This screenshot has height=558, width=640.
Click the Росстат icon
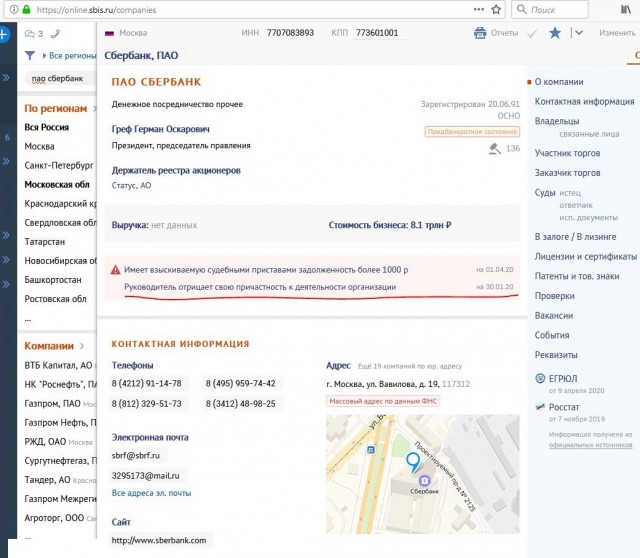point(540,407)
